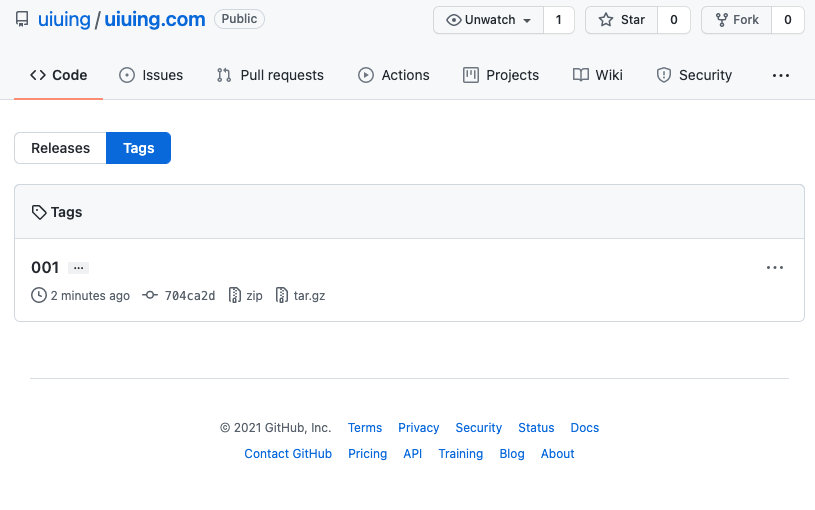Screen dimensions: 815x510
Task: Download the tar.gz archive
Action: pos(309,295)
